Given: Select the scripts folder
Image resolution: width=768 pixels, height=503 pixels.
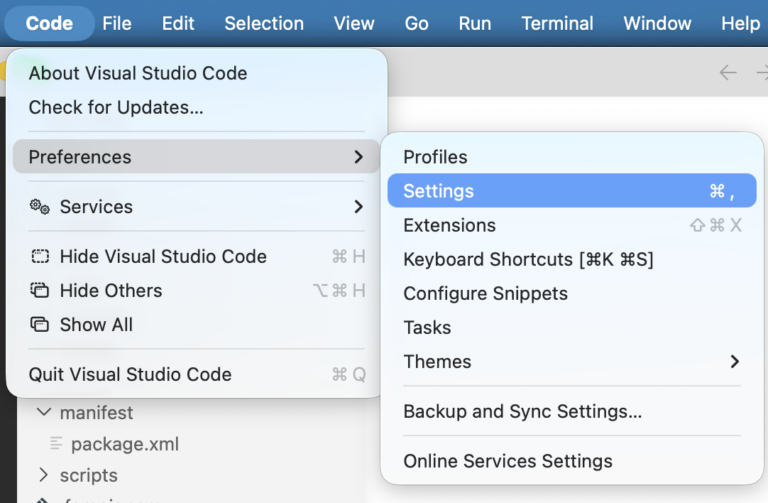Looking at the screenshot, I should pyautogui.click(x=89, y=475).
